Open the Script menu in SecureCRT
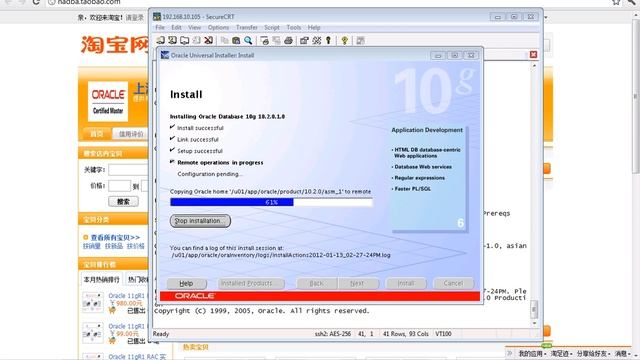 coord(272,27)
